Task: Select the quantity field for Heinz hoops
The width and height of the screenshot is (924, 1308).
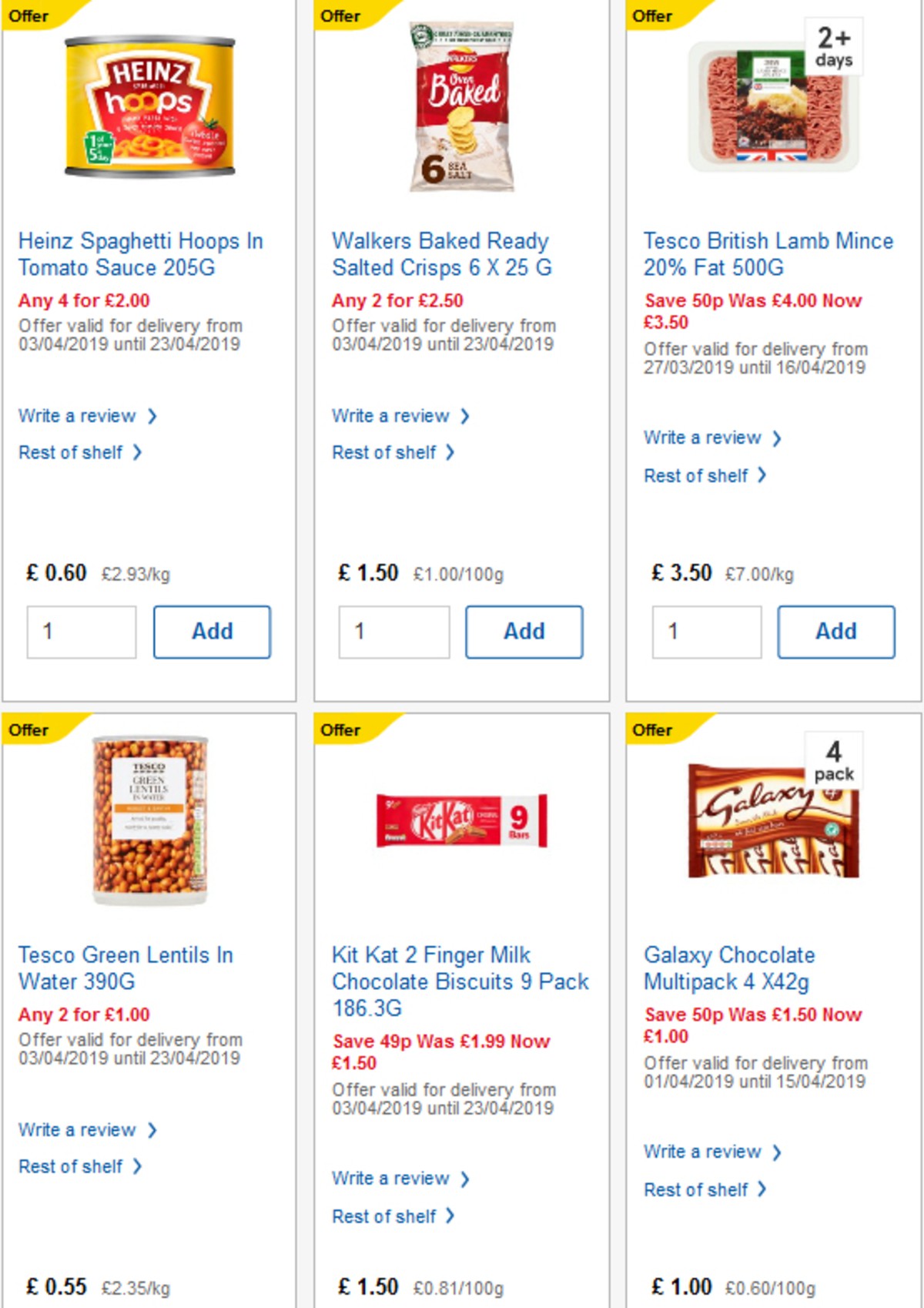Action: (x=81, y=632)
